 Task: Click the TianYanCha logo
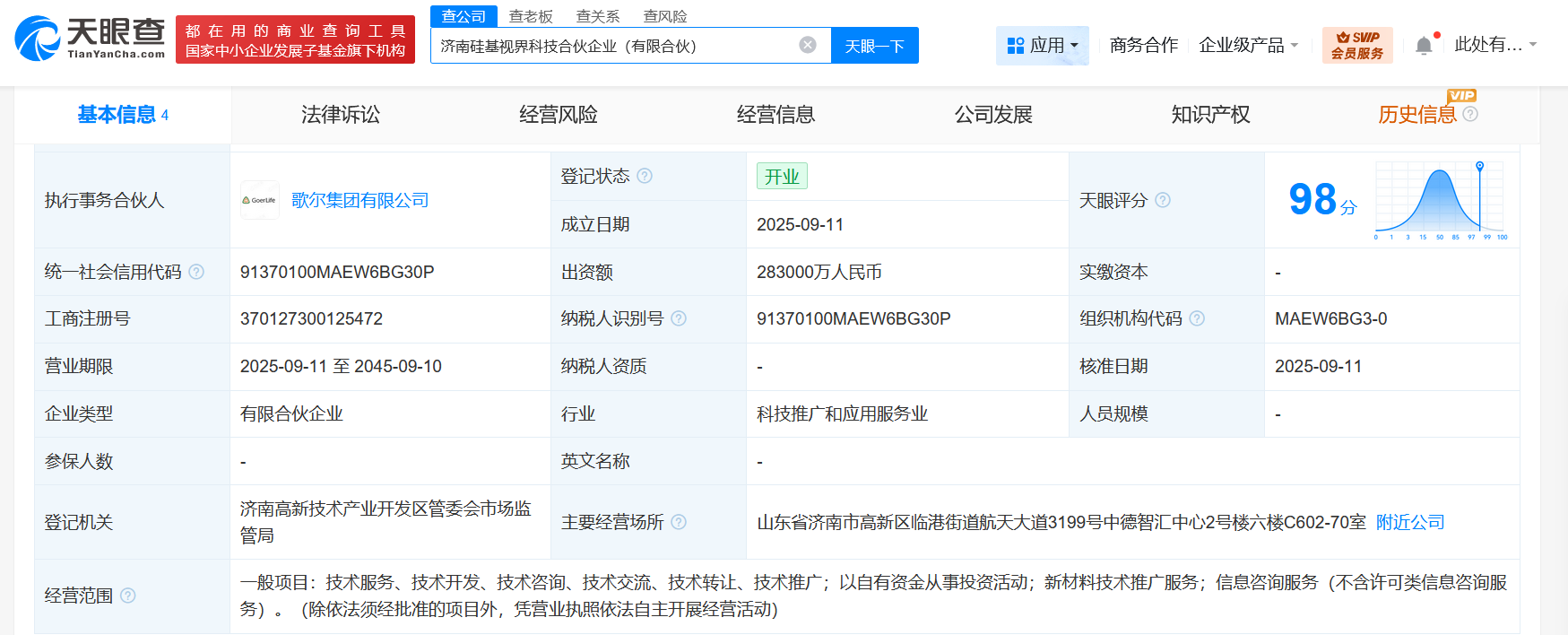pyautogui.click(x=90, y=39)
